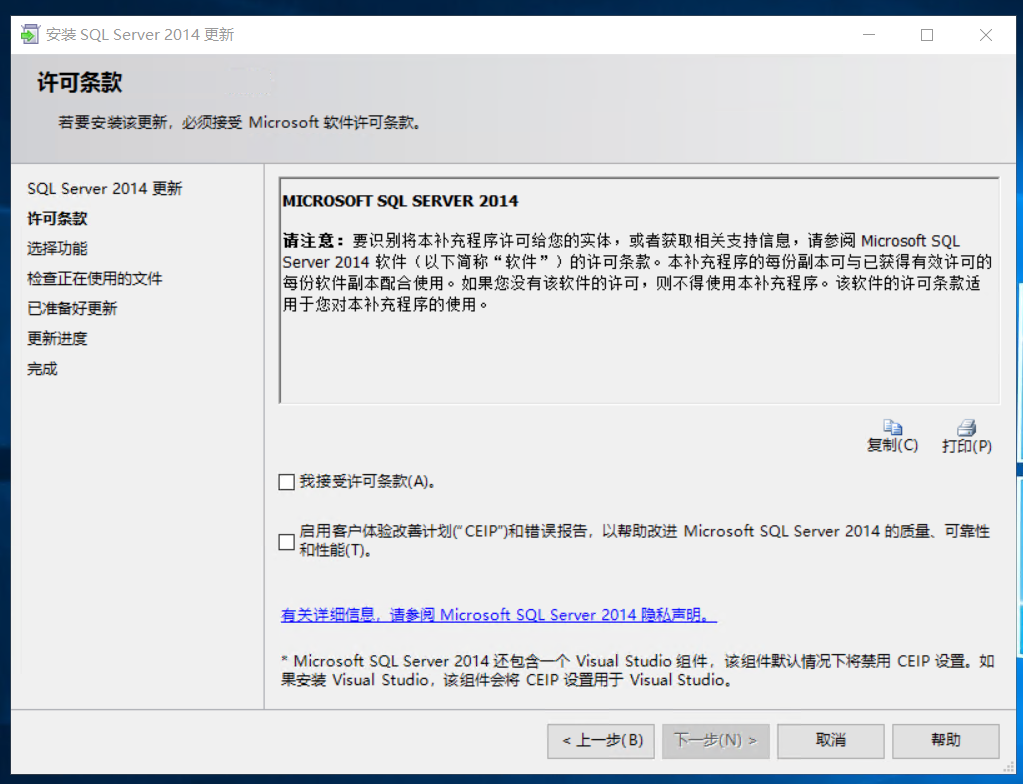
Task: Check 我接受许可条款 checkbox
Action: pos(286,482)
